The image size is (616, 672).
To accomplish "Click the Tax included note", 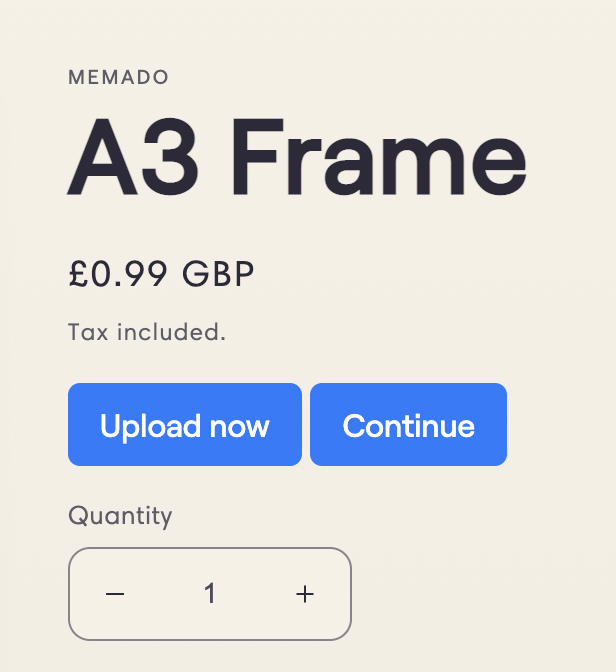I will [x=147, y=332].
